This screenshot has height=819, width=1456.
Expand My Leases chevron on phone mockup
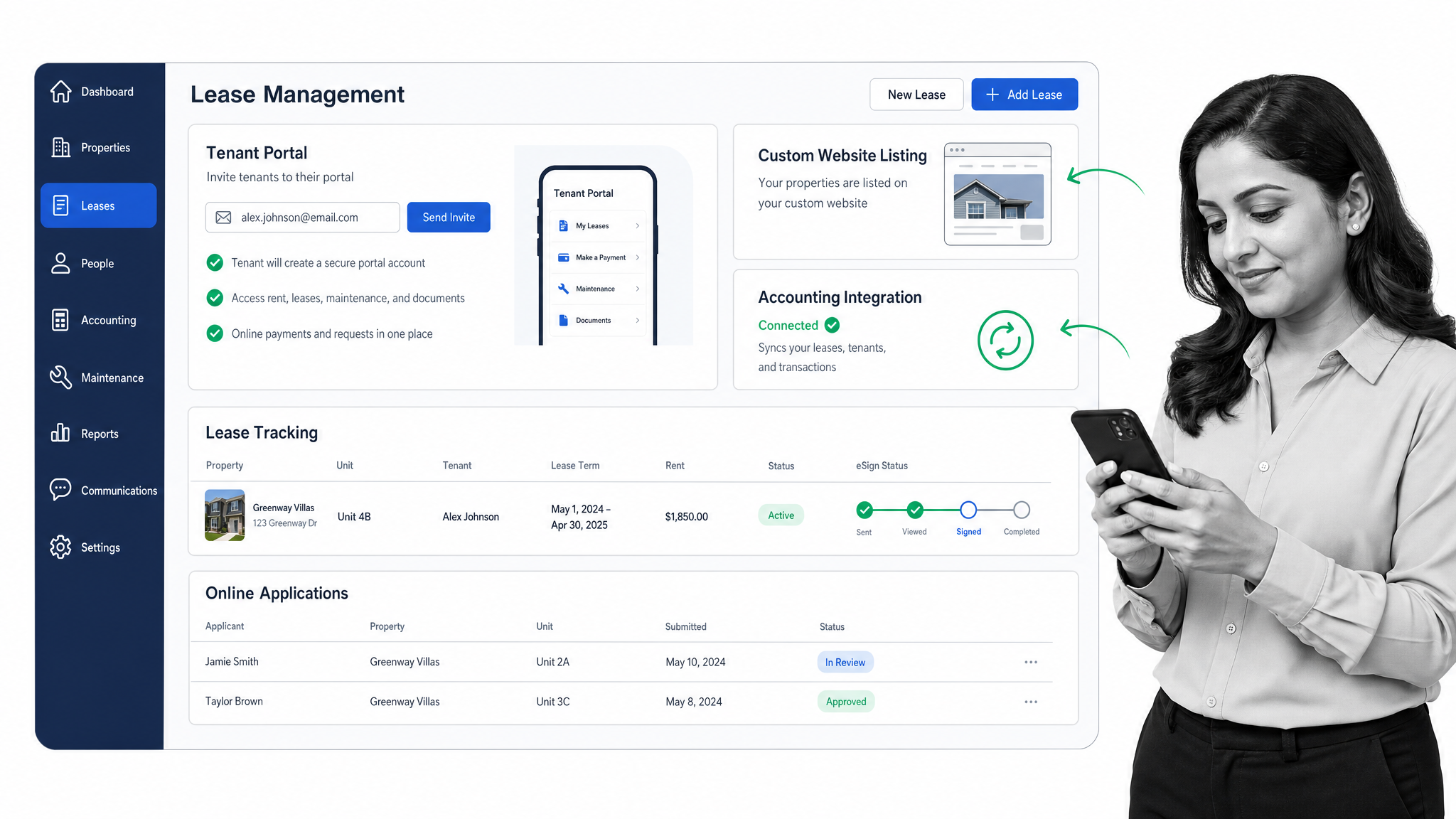(x=638, y=225)
